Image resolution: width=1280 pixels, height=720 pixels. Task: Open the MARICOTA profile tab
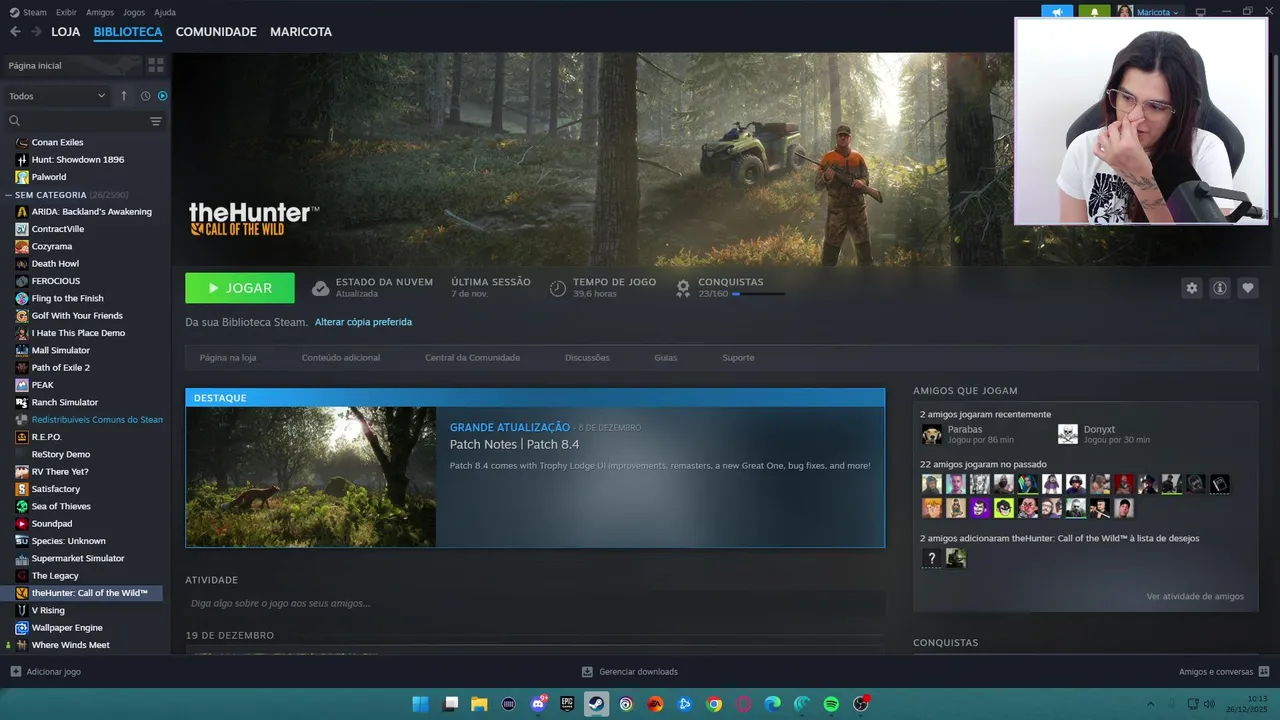click(301, 32)
